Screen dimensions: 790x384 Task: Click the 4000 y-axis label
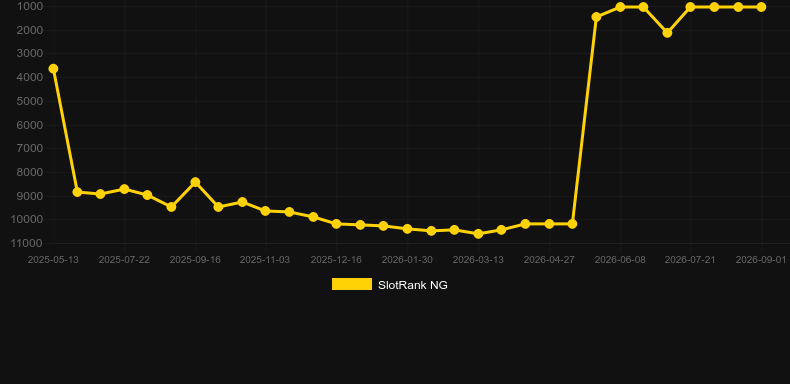pos(30,77)
